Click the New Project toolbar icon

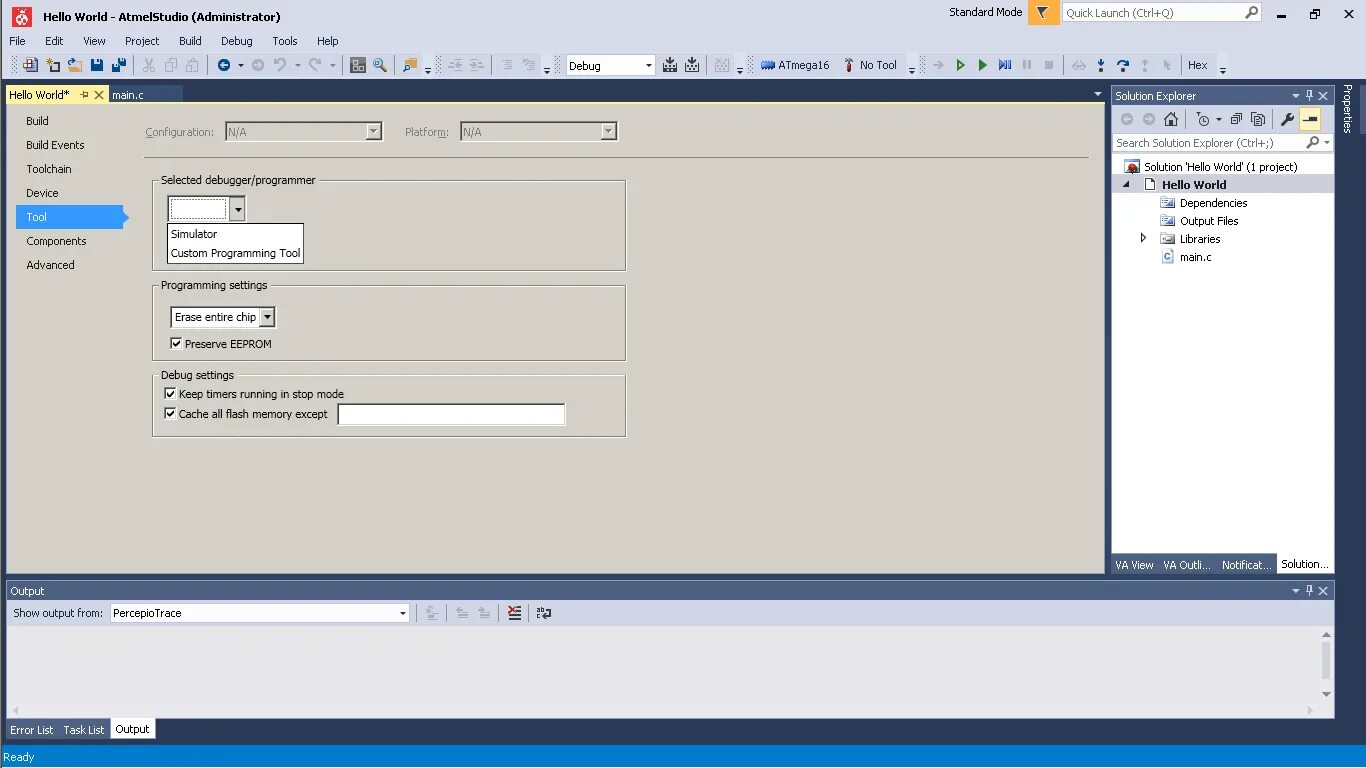coord(31,65)
